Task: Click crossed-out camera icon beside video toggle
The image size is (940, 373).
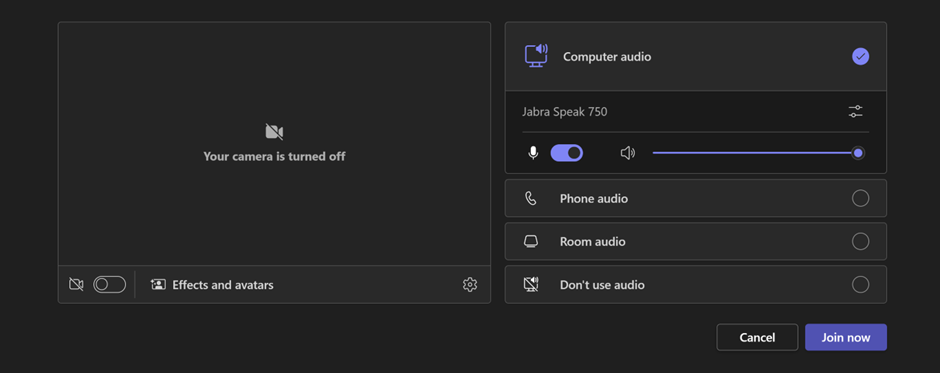Action: pos(76,284)
